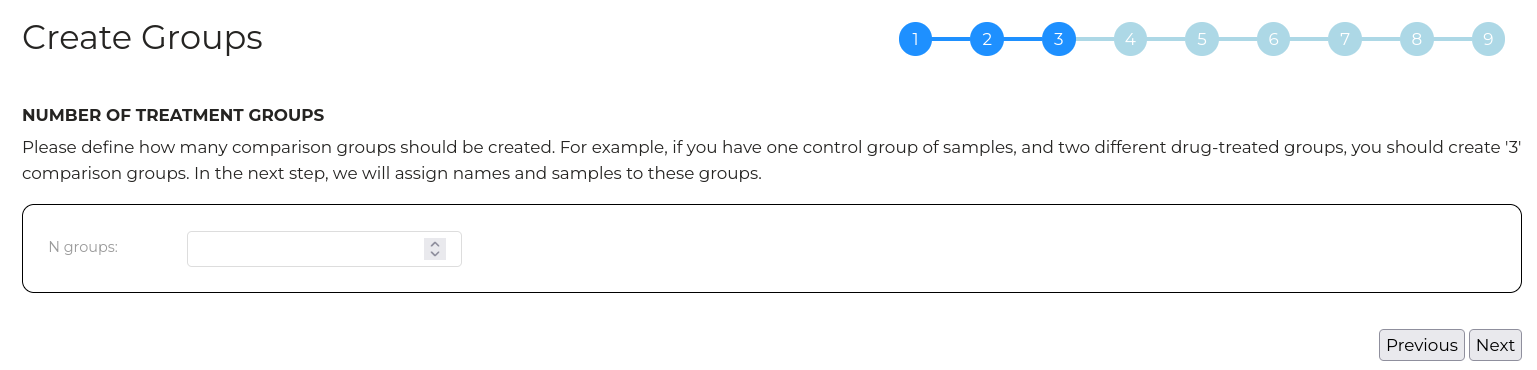Jump to final step 9 circle
Screen dimensions: 1537x370
click(x=1488, y=39)
